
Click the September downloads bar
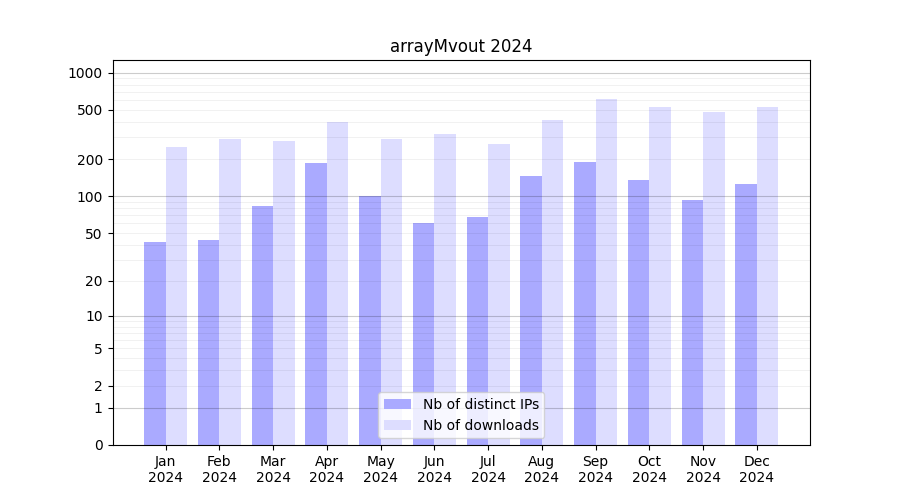[x=606, y=272]
